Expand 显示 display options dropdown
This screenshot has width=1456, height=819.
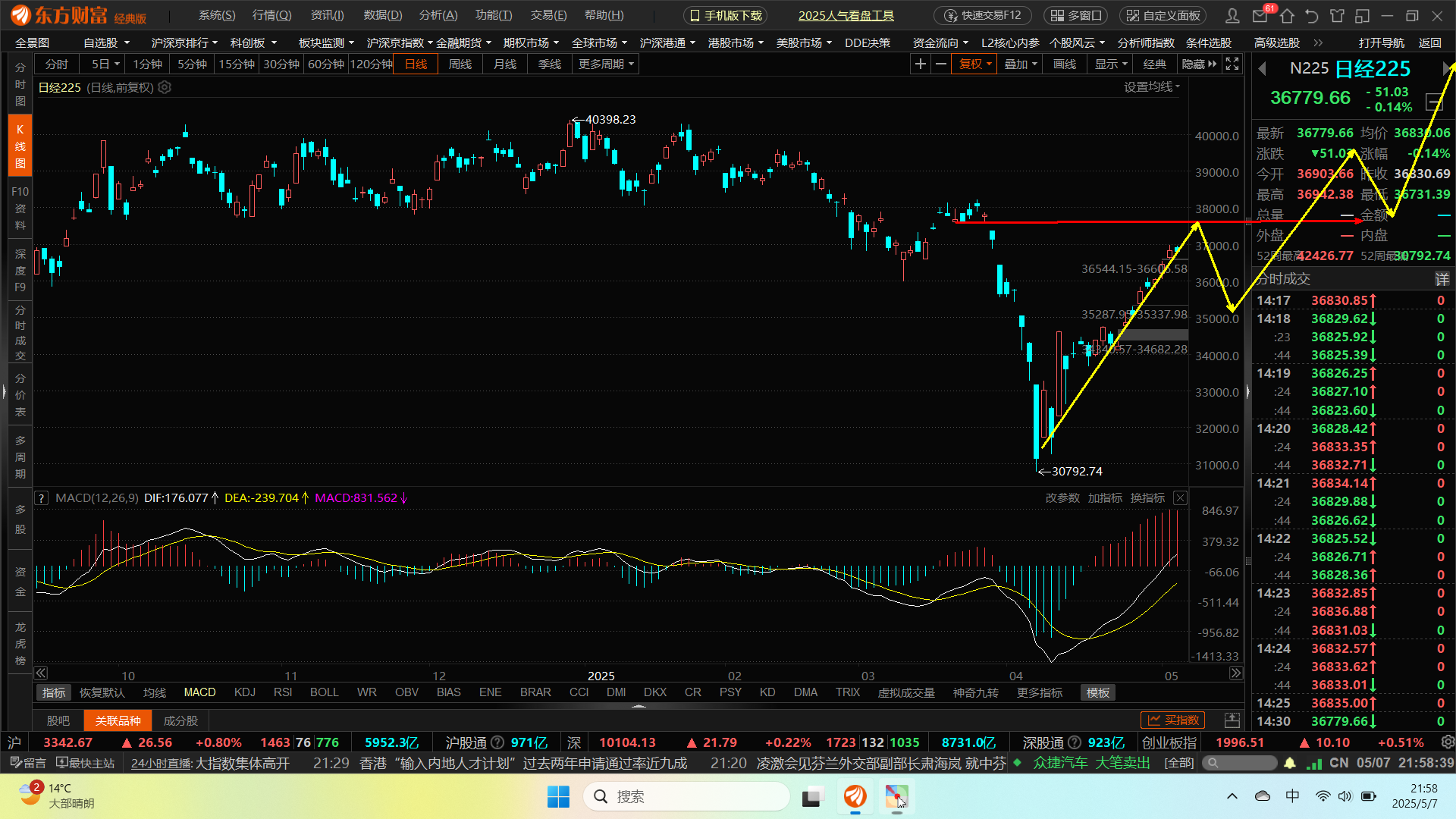[1111, 64]
